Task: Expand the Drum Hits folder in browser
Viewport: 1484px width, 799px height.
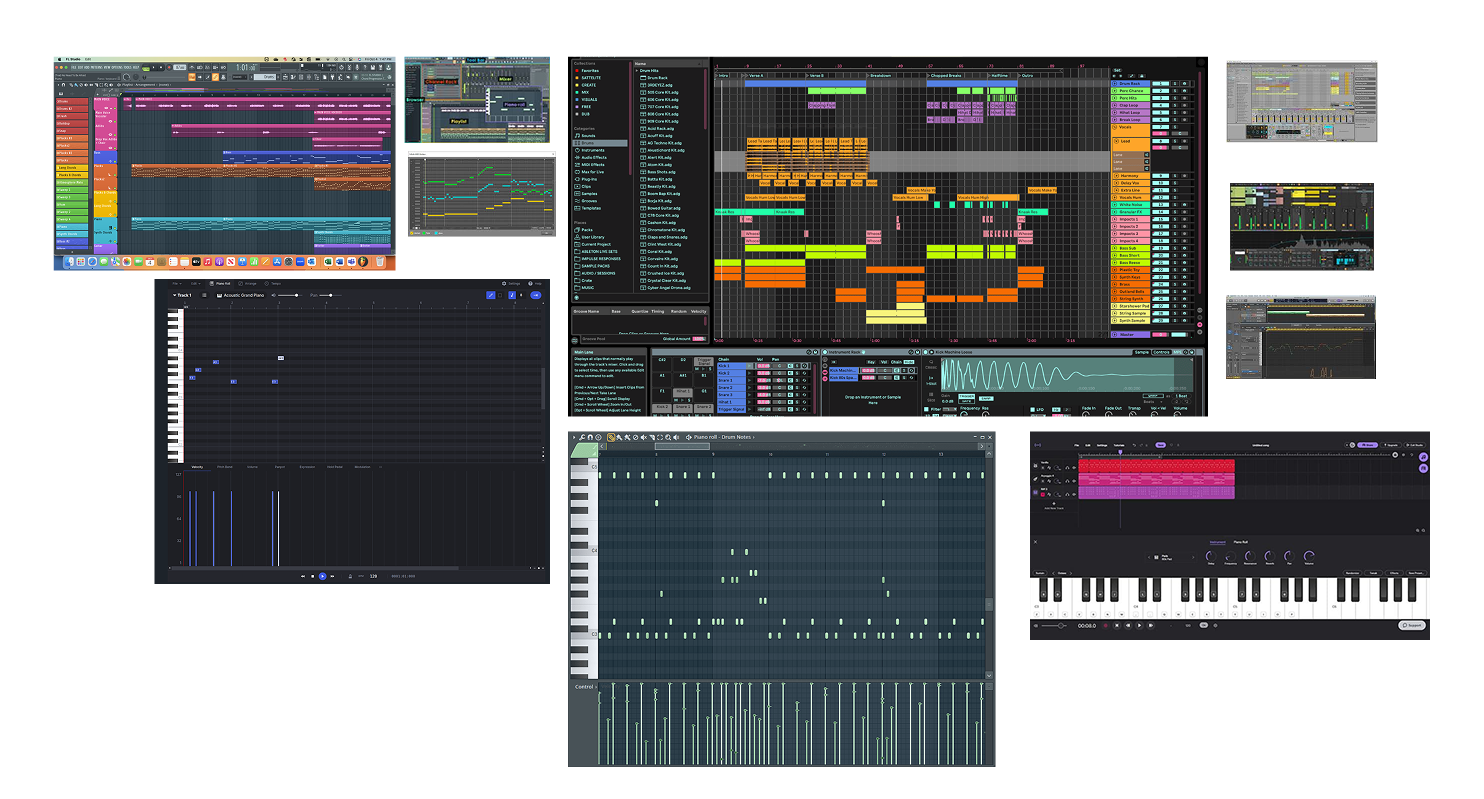Action: click(637, 71)
